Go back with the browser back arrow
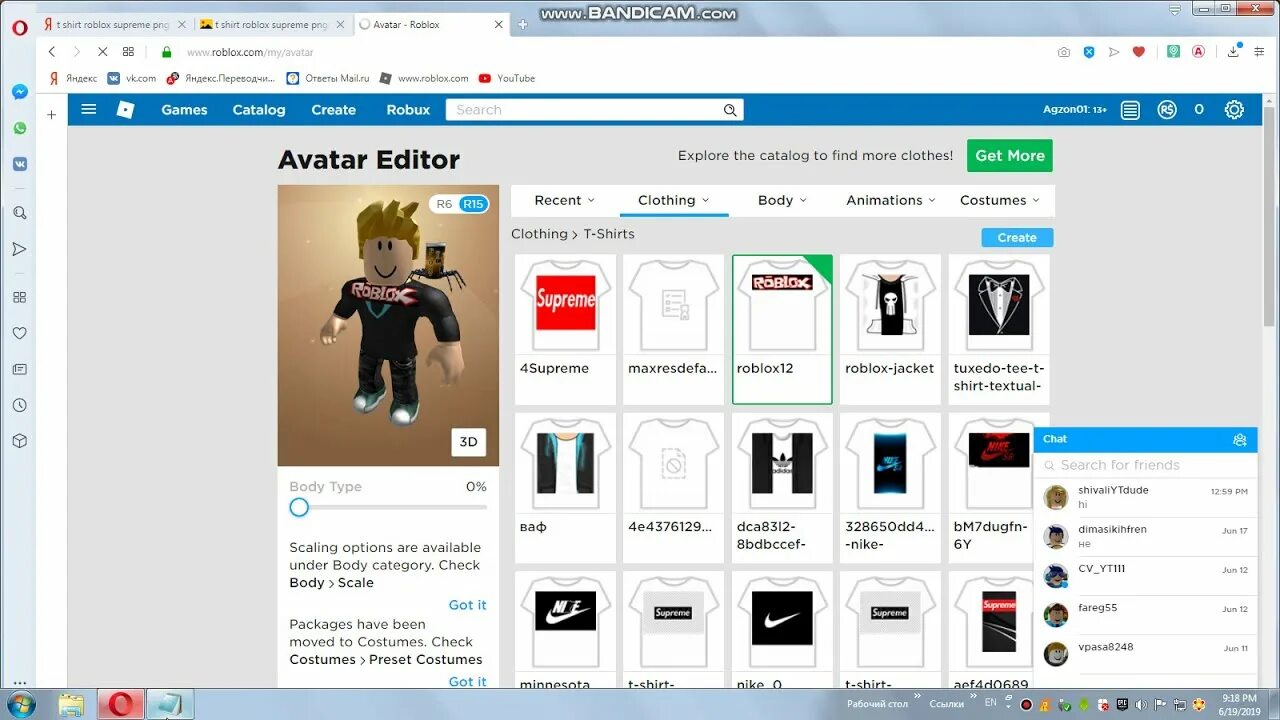The image size is (1280, 720). [x=52, y=52]
